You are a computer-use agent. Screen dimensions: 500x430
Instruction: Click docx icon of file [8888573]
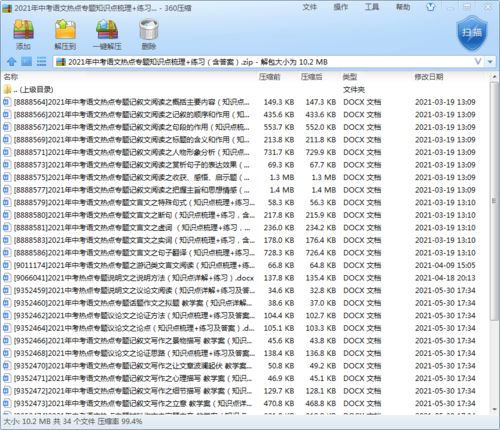pos(6,165)
